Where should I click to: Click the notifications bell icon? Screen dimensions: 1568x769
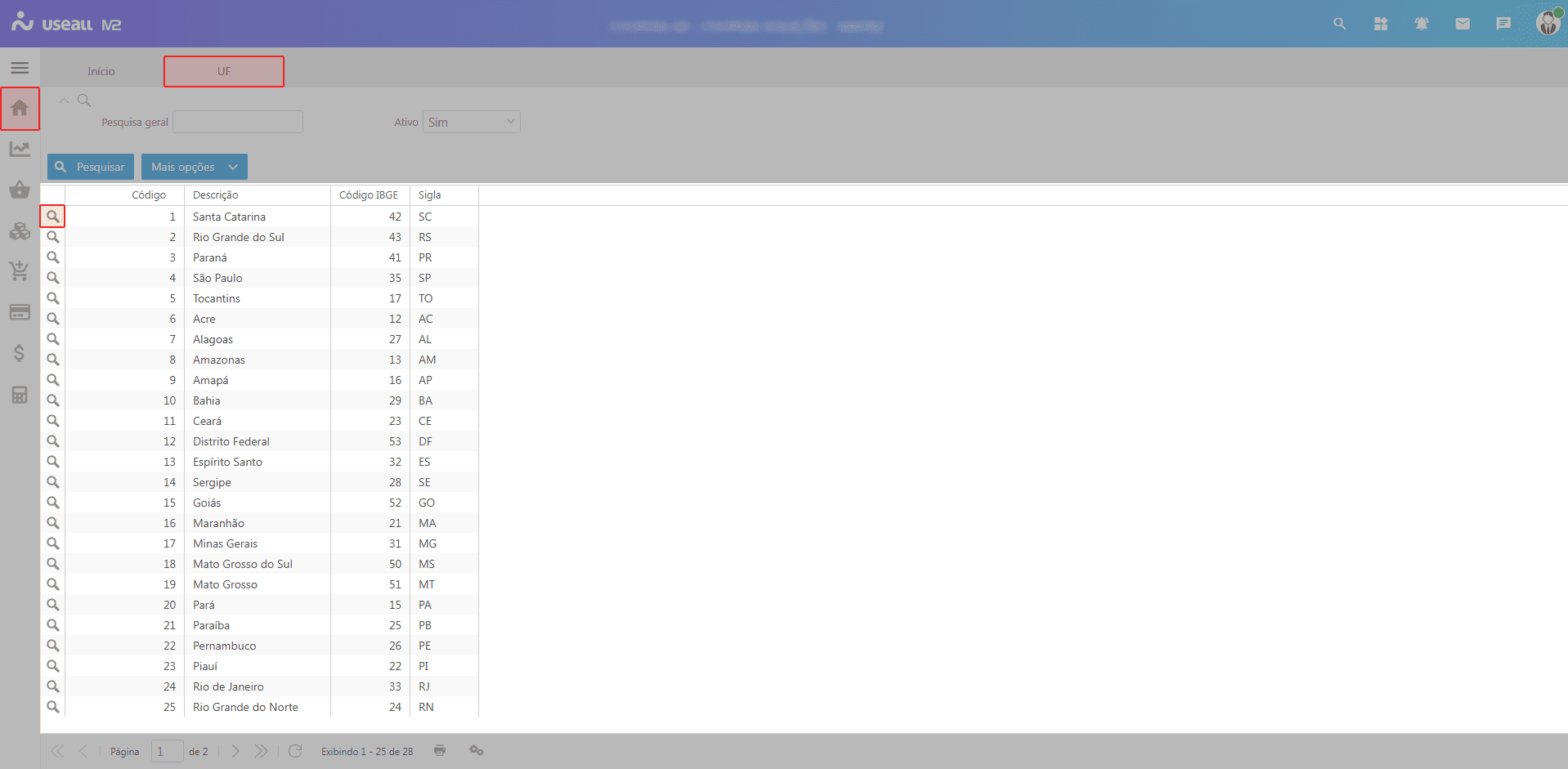pyautogui.click(x=1422, y=24)
